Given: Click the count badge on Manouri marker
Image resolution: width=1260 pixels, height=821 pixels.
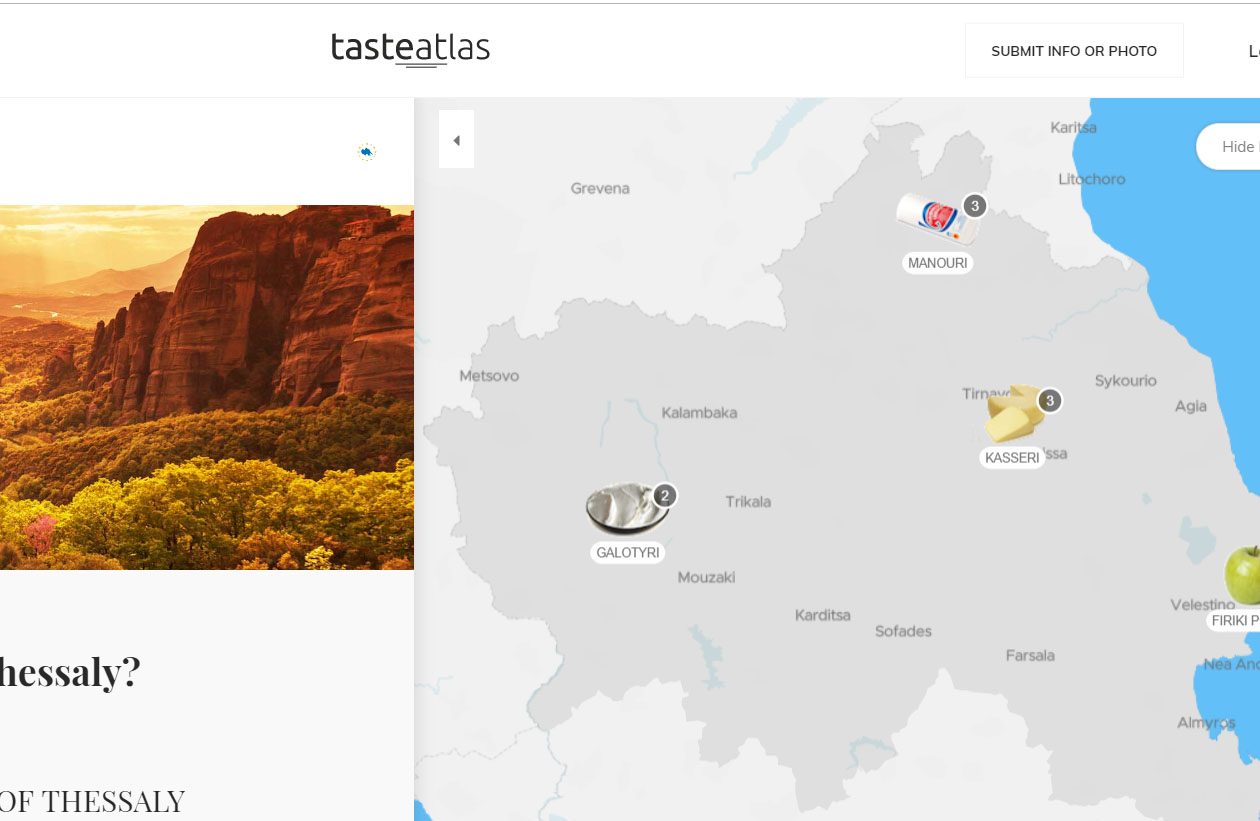Looking at the screenshot, I should coord(974,206).
